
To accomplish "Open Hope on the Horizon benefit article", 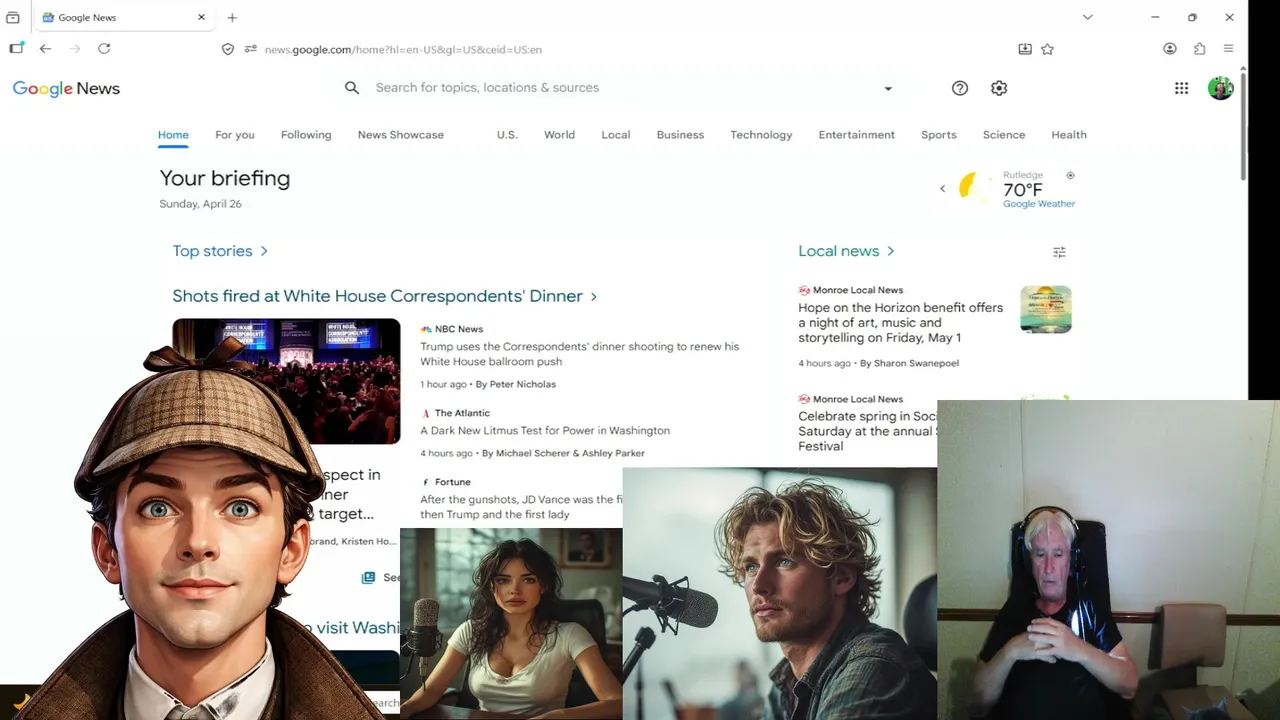I will [x=900, y=322].
